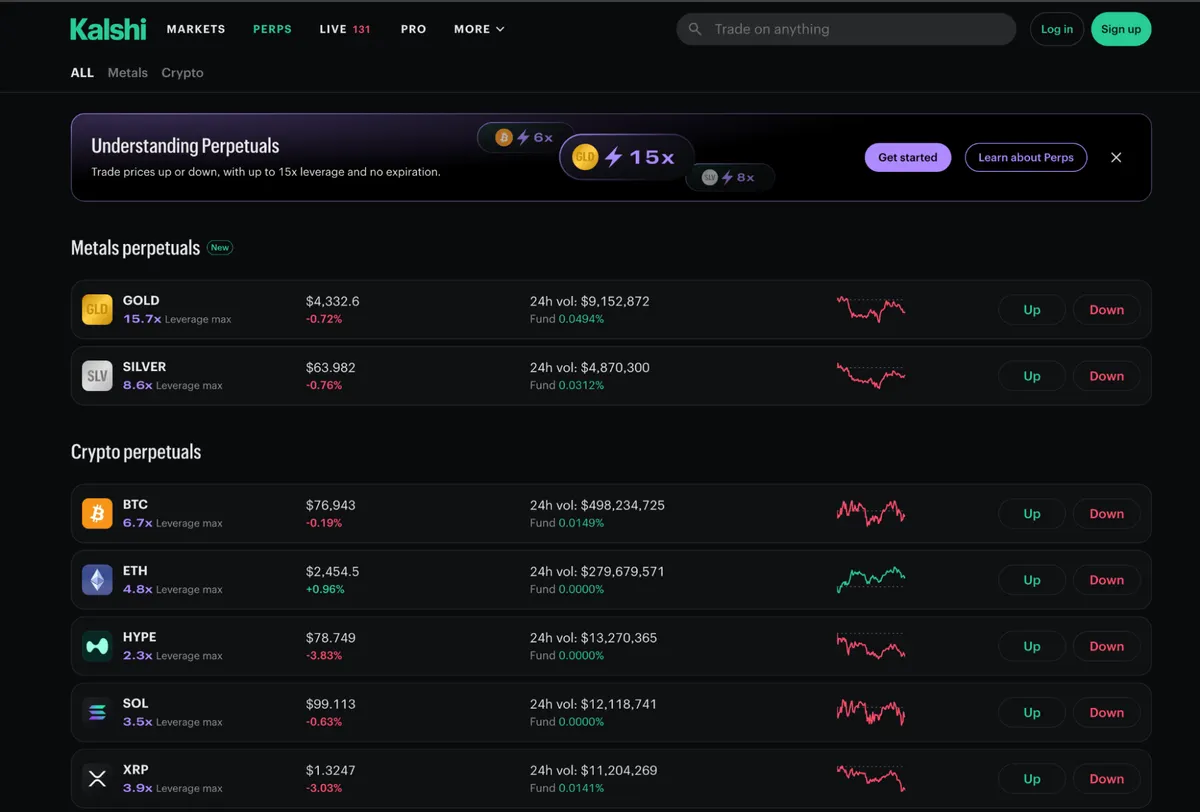
Task: Click Up for HYPE
Action: click(1032, 646)
